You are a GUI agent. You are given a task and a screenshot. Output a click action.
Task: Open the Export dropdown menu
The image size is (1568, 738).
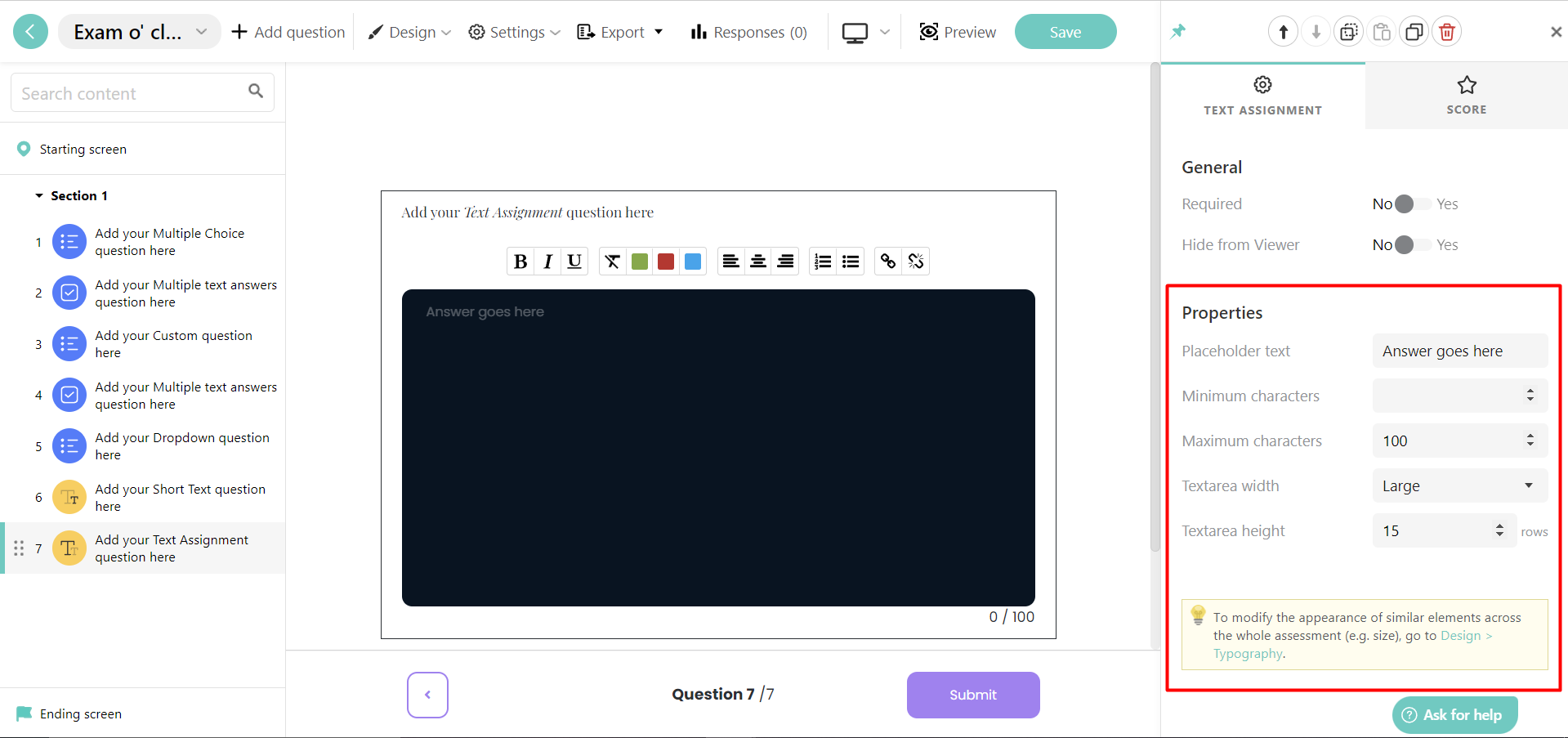pos(619,32)
